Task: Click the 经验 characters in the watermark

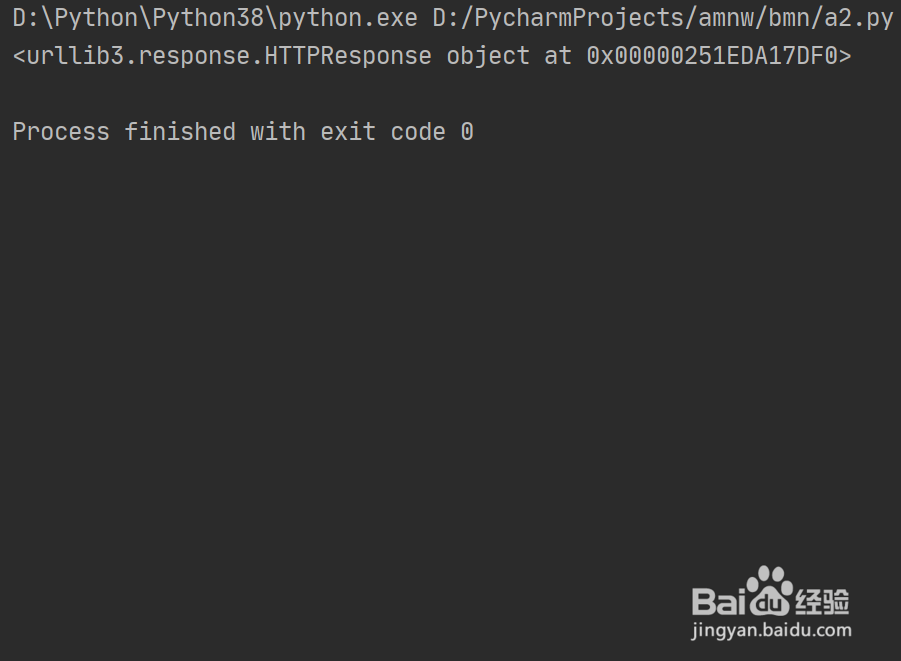Action: click(x=822, y=602)
